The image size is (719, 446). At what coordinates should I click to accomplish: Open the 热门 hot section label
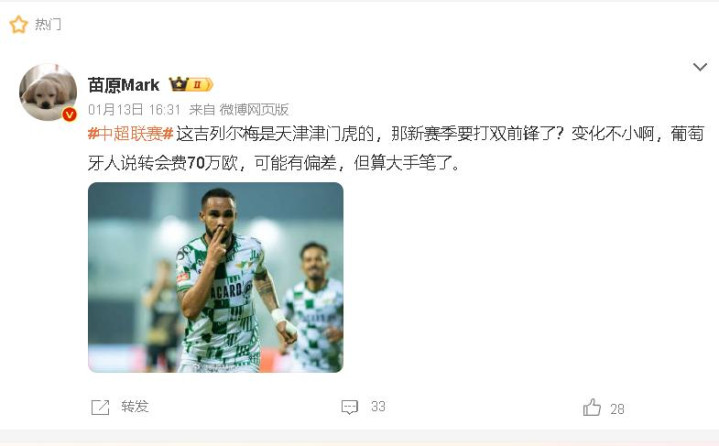click(x=48, y=24)
